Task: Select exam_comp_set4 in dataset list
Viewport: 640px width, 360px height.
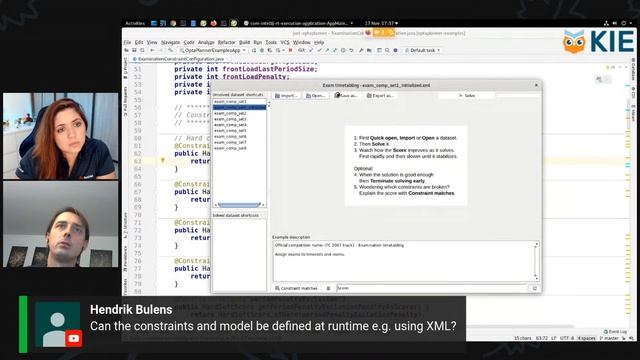Action: coord(230,124)
